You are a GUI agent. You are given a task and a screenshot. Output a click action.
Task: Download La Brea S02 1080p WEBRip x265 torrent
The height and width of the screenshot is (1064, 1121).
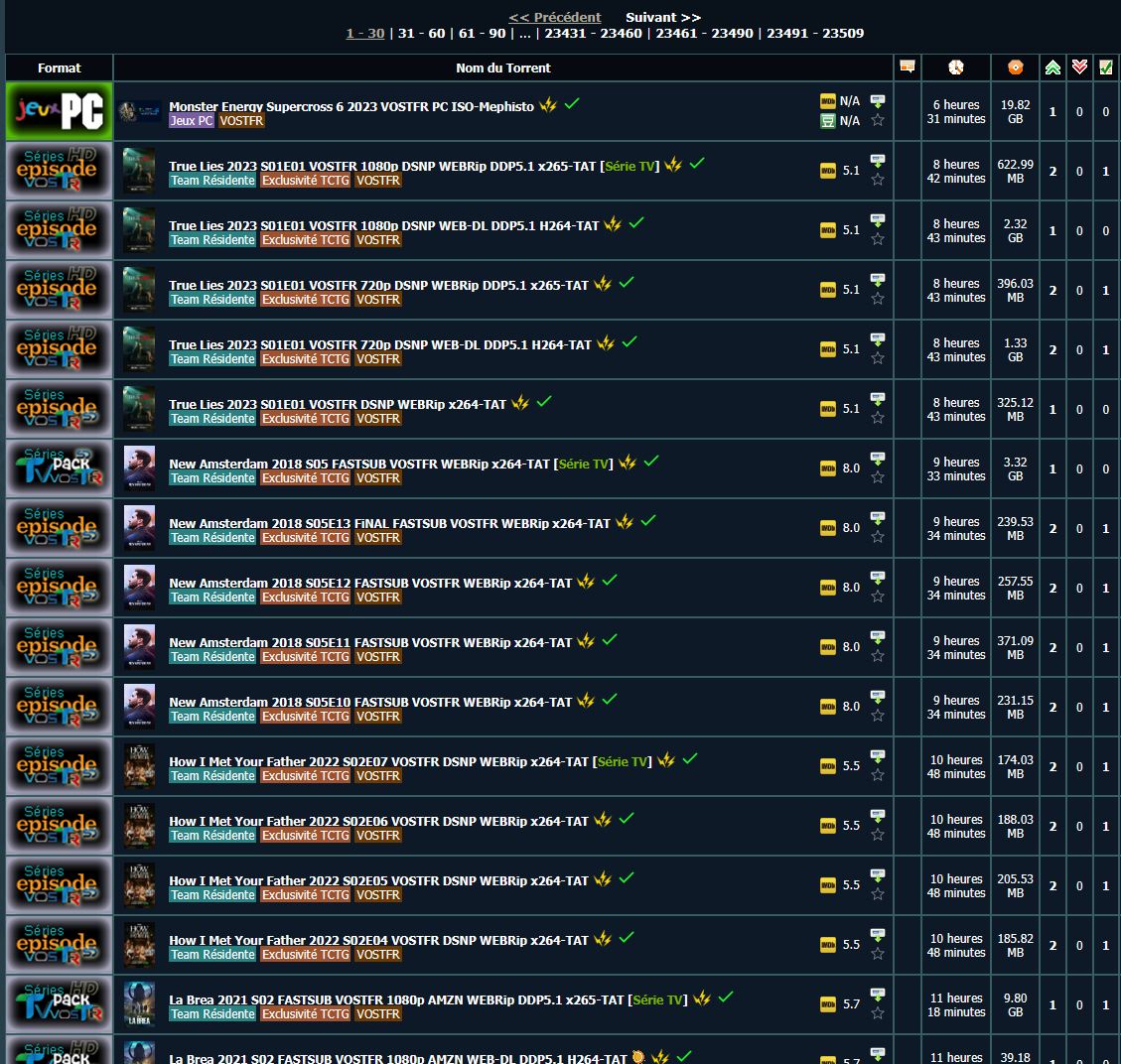coord(877,994)
